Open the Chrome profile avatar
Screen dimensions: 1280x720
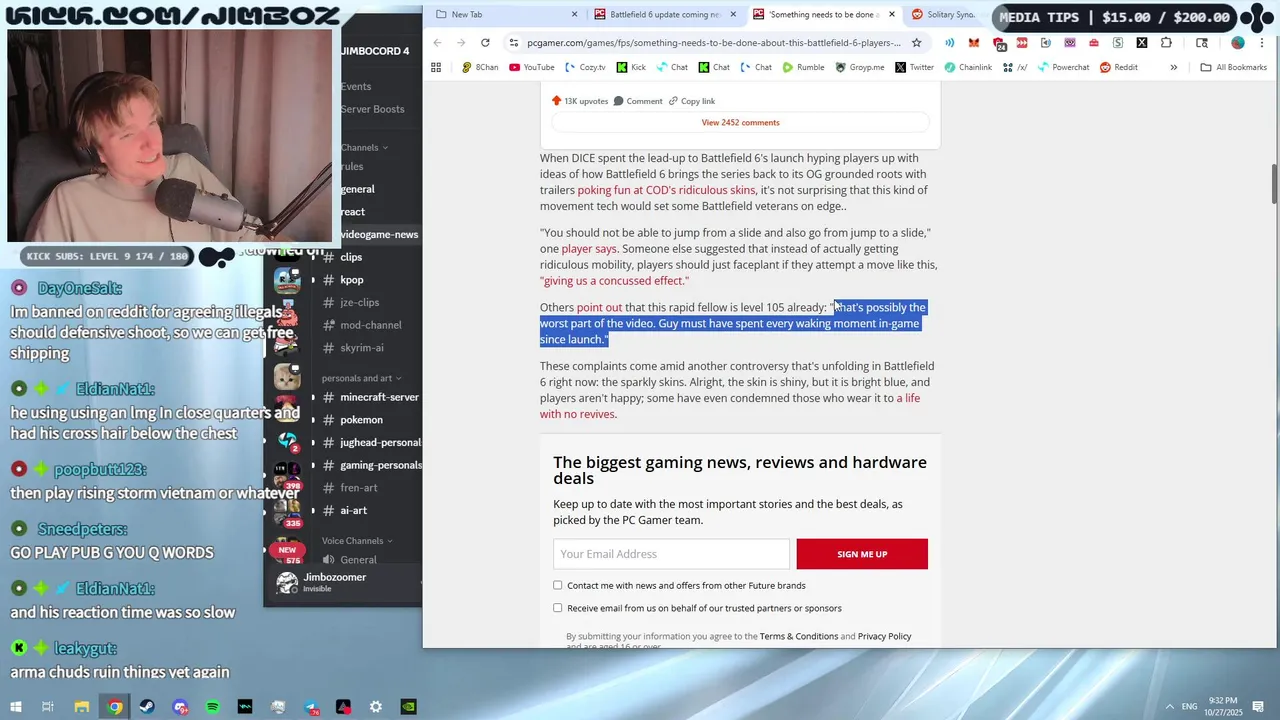click(x=1238, y=43)
